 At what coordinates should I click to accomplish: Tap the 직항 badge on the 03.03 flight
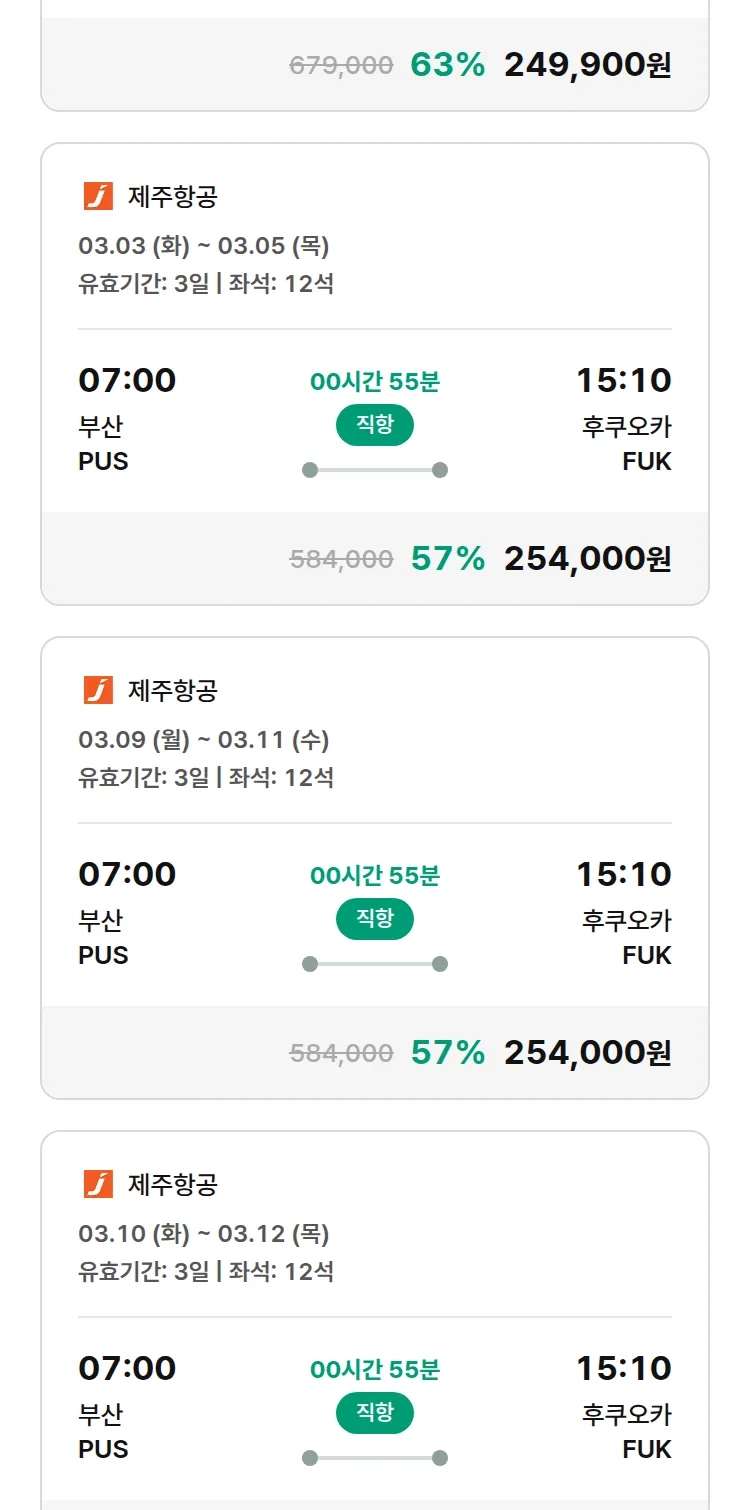pyautogui.click(x=375, y=425)
